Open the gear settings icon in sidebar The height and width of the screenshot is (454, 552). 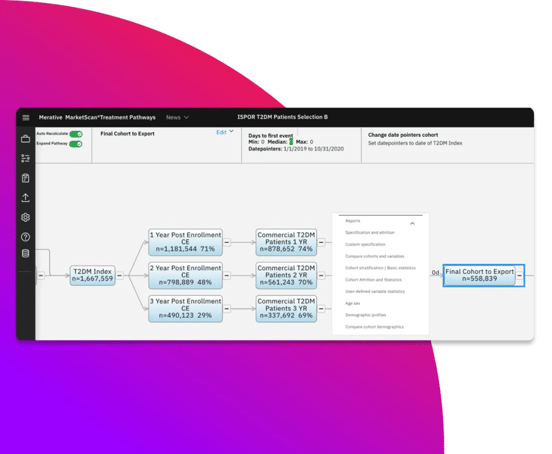point(25,217)
